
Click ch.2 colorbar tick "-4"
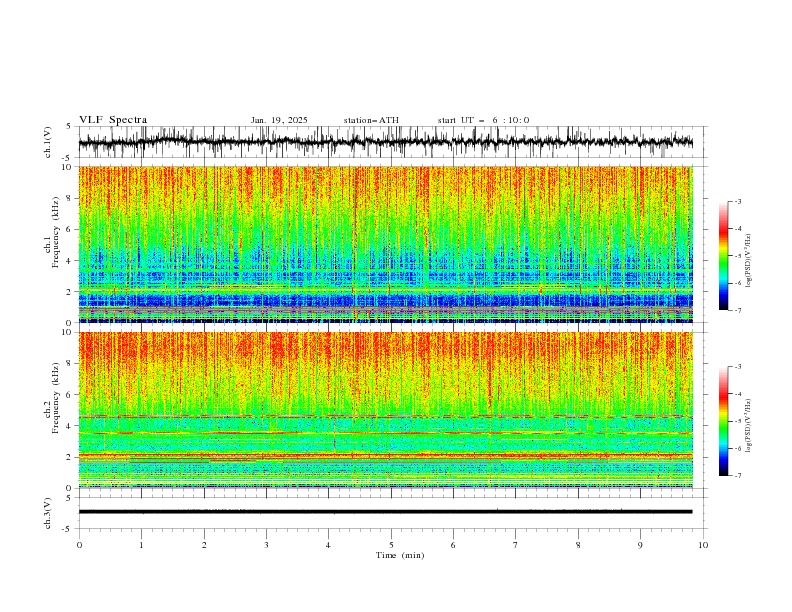coord(737,394)
